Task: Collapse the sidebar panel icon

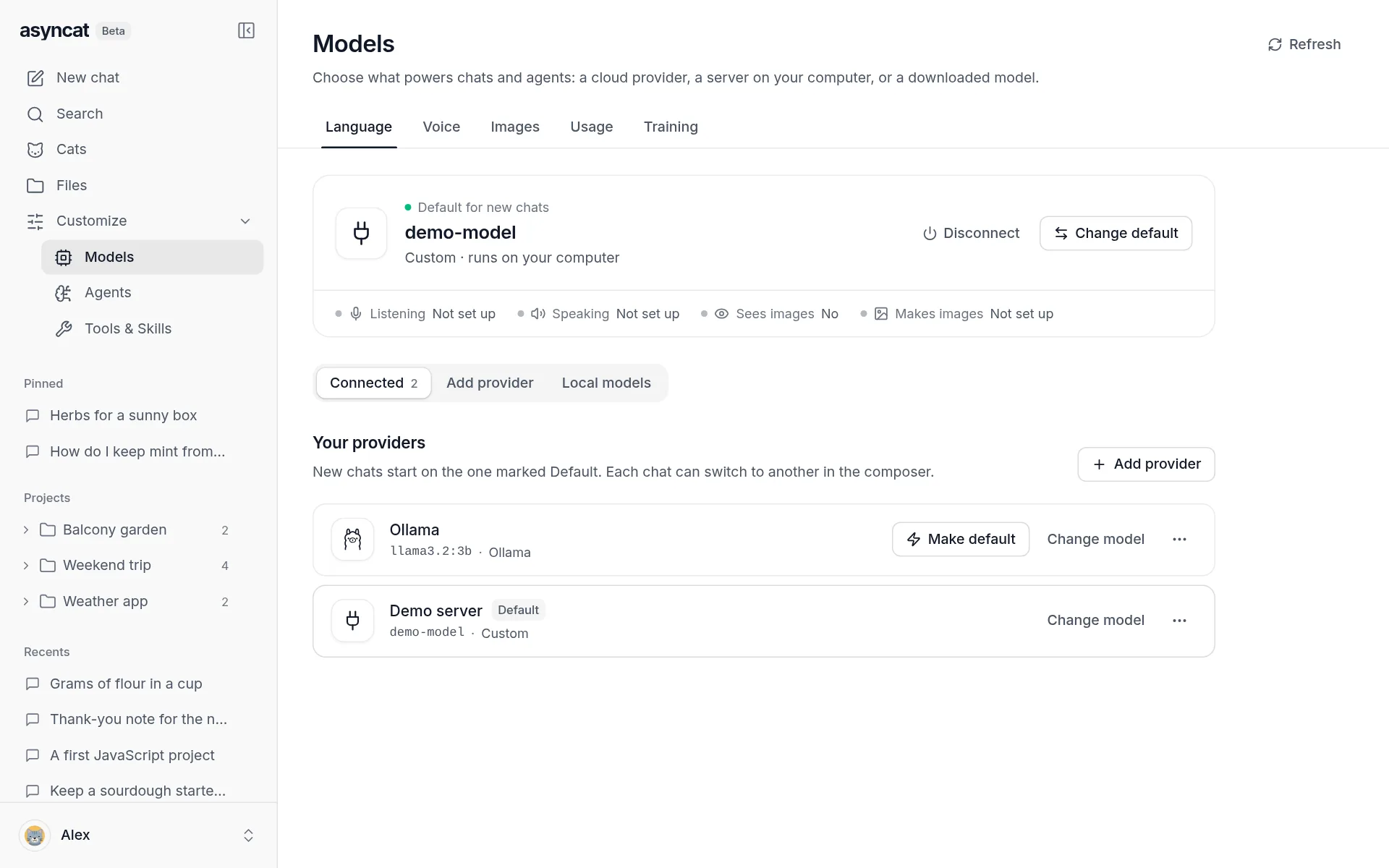Action: tap(246, 30)
